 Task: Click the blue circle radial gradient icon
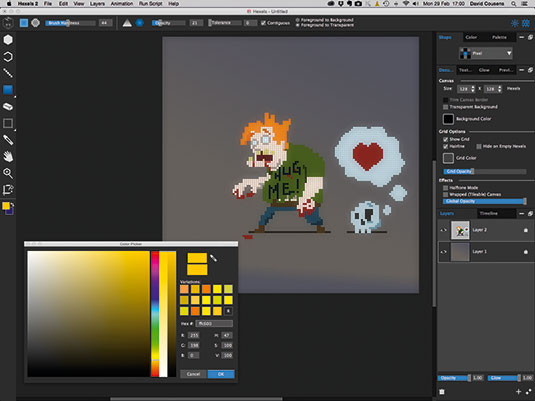click(140, 23)
